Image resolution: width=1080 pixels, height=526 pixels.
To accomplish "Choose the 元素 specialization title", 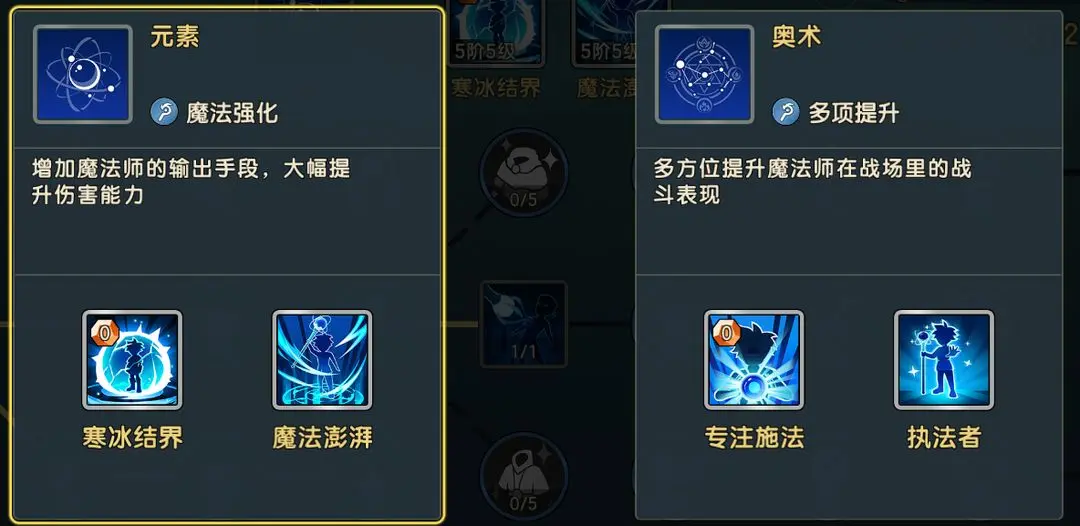I will (175, 36).
